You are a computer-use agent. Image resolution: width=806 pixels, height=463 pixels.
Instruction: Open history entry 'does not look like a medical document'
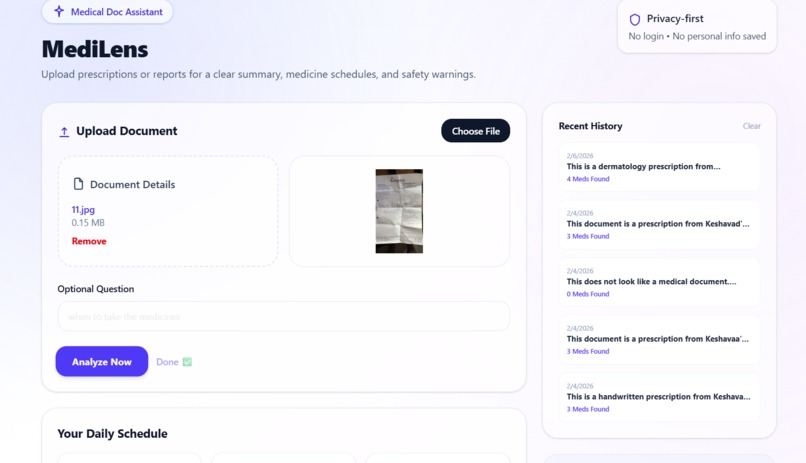[659, 283]
